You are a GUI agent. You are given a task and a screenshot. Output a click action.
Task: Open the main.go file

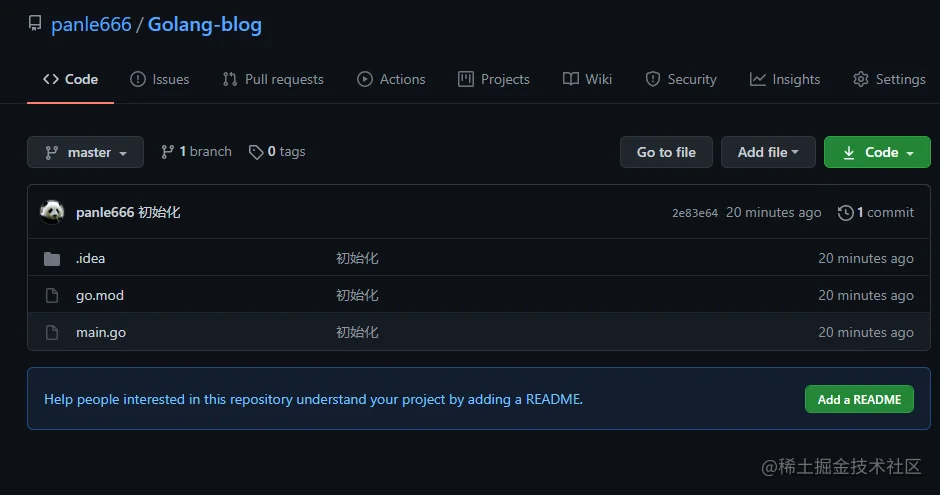tap(101, 333)
